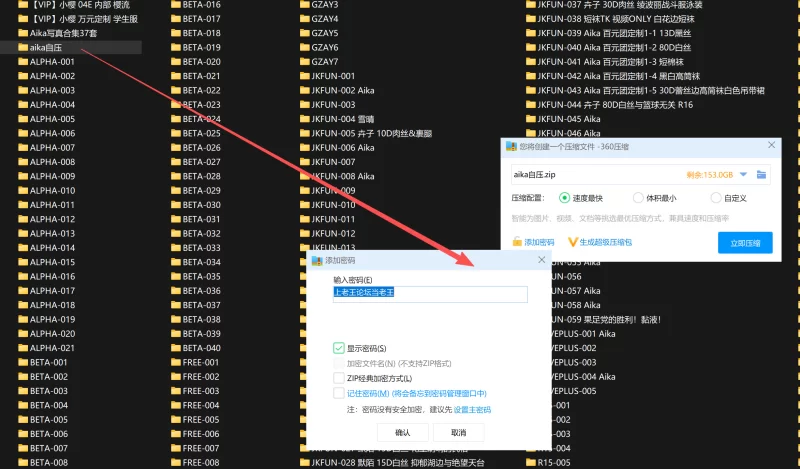Click the folder browse icon beside aika自压.zip
The height and width of the screenshot is (469, 800).
[762, 174]
